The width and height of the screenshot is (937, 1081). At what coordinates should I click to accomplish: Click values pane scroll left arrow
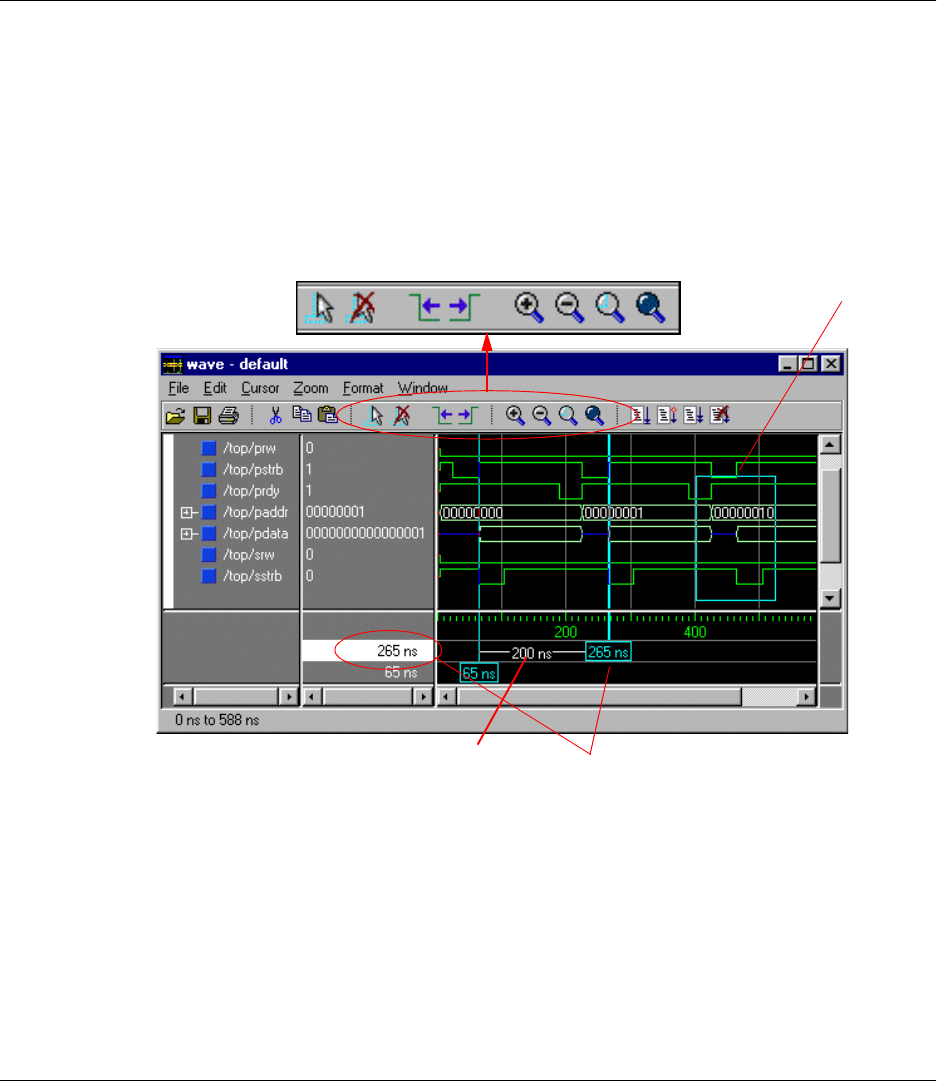click(312, 697)
